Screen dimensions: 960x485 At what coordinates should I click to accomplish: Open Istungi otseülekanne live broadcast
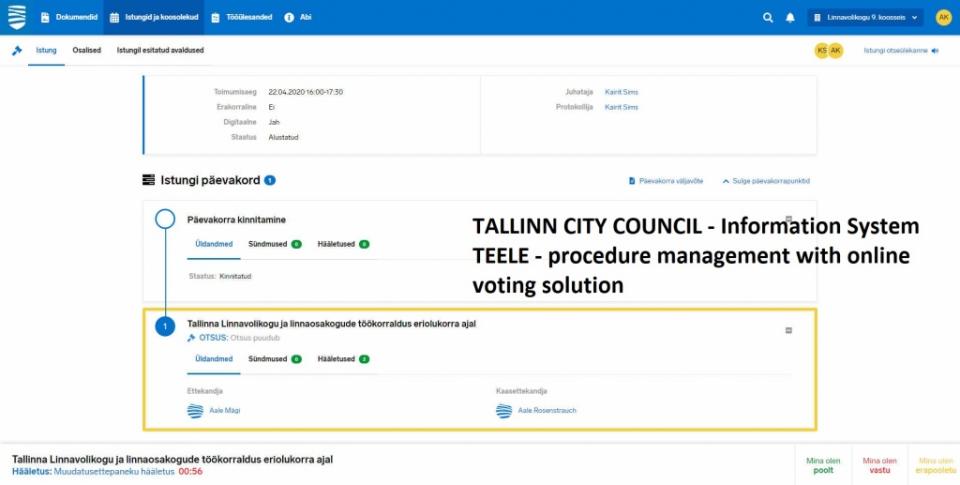pos(901,51)
